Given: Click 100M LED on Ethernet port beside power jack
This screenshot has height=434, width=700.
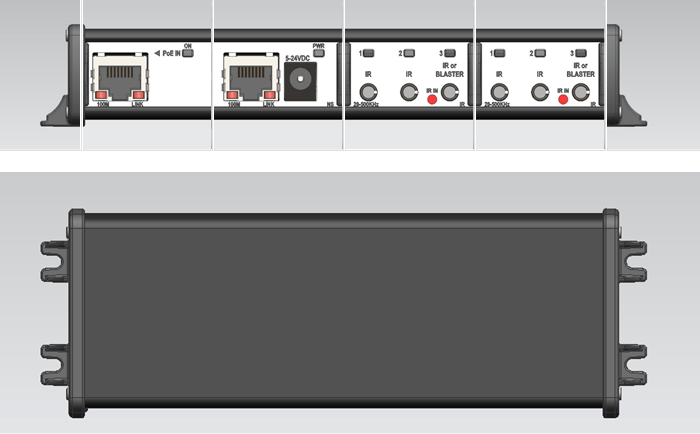Looking at the screenshot, I should point(232,95).
